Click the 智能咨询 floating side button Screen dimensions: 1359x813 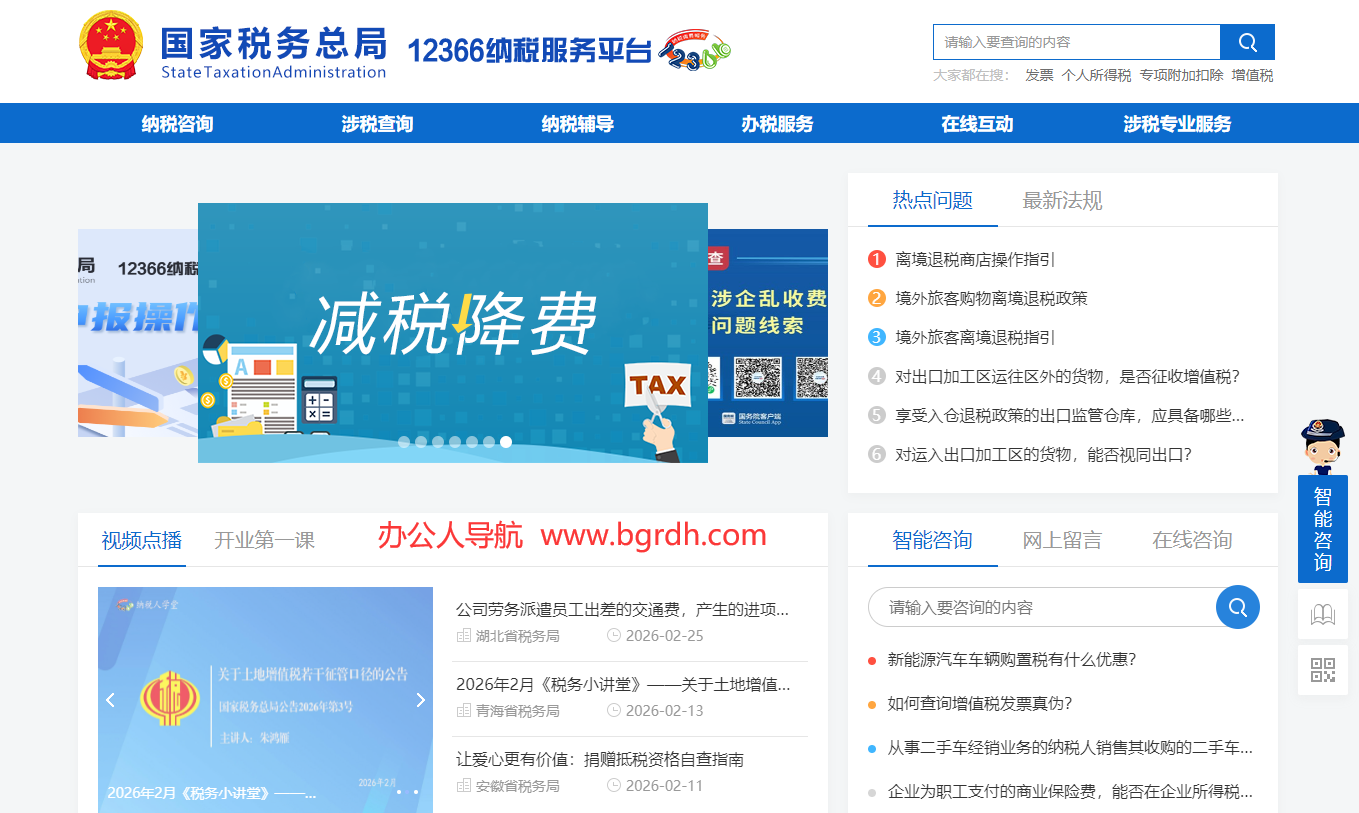point(1323,528)
